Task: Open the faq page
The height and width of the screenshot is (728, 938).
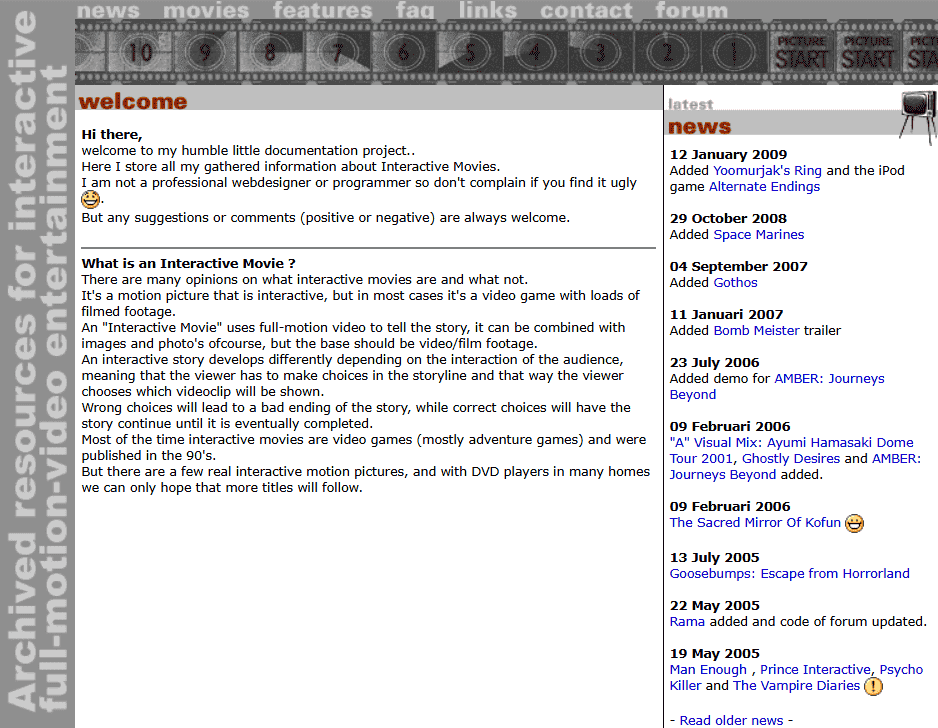Action: (x=415, y=11)
